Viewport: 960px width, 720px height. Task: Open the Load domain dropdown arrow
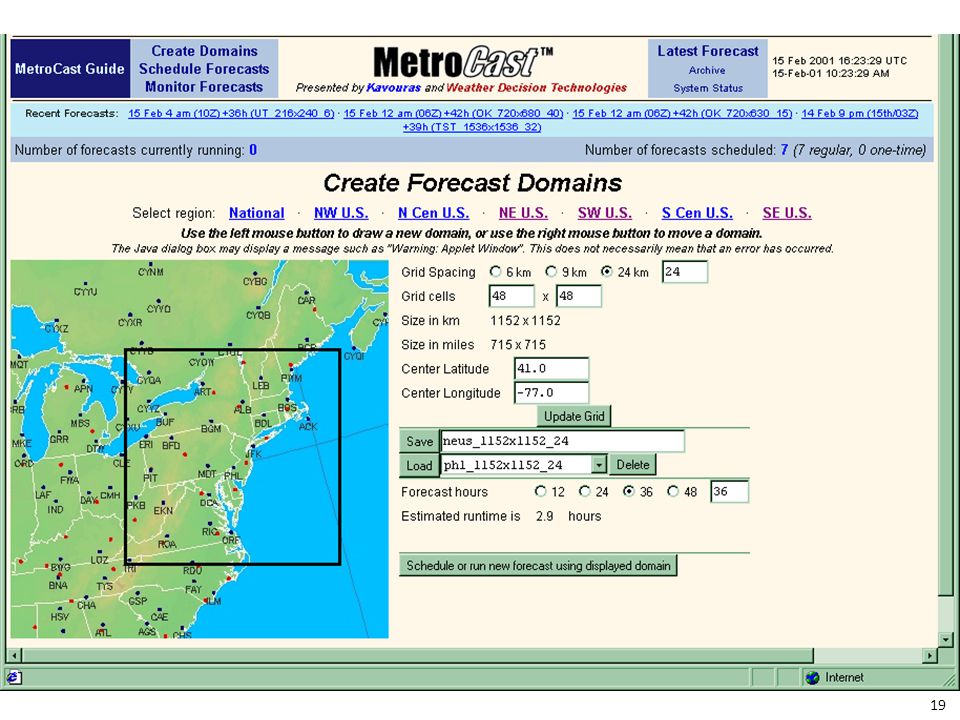pyautogui.click(x=599, y=465)
